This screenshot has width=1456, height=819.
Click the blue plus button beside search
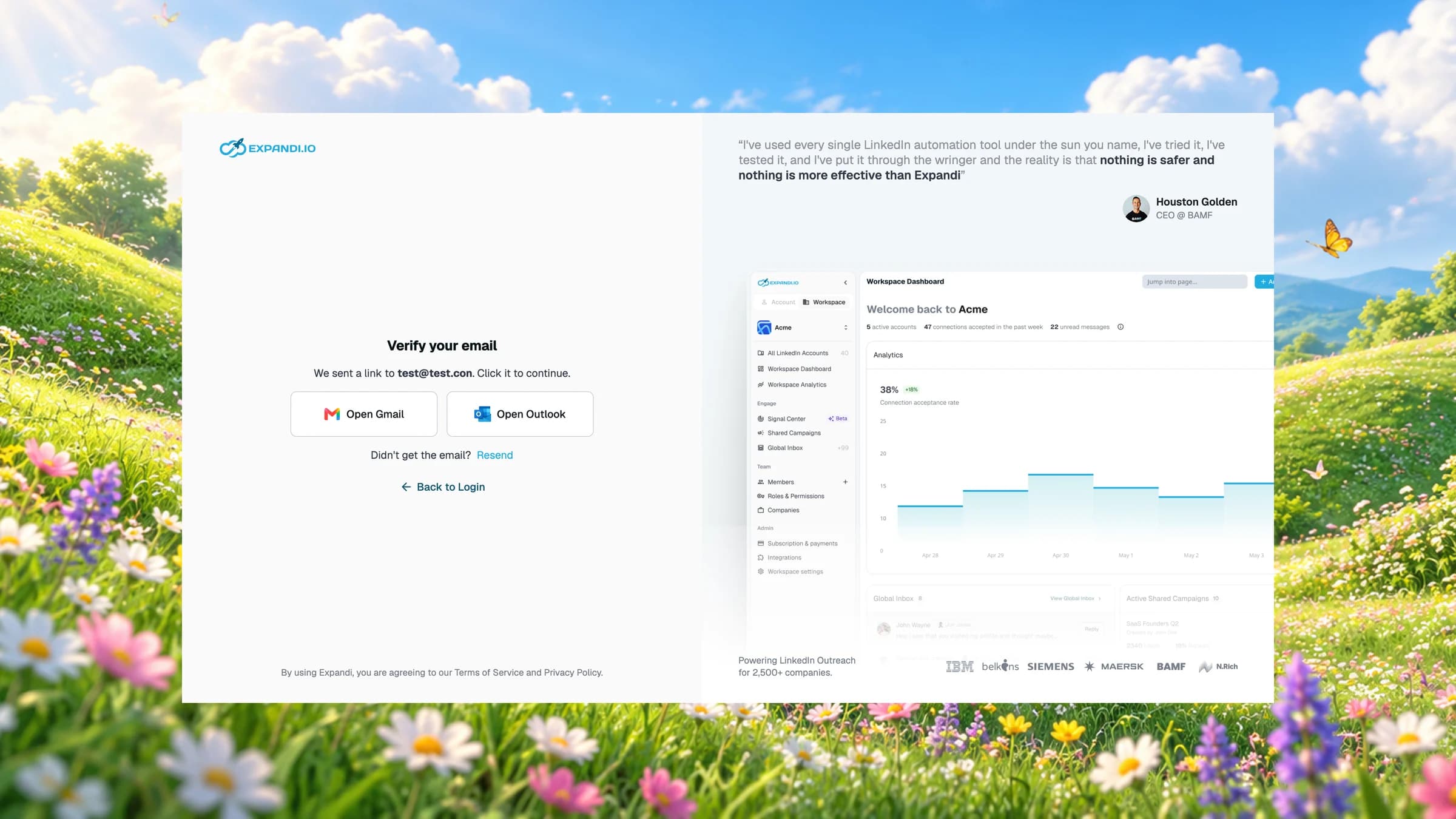(x=1264, y=281)
